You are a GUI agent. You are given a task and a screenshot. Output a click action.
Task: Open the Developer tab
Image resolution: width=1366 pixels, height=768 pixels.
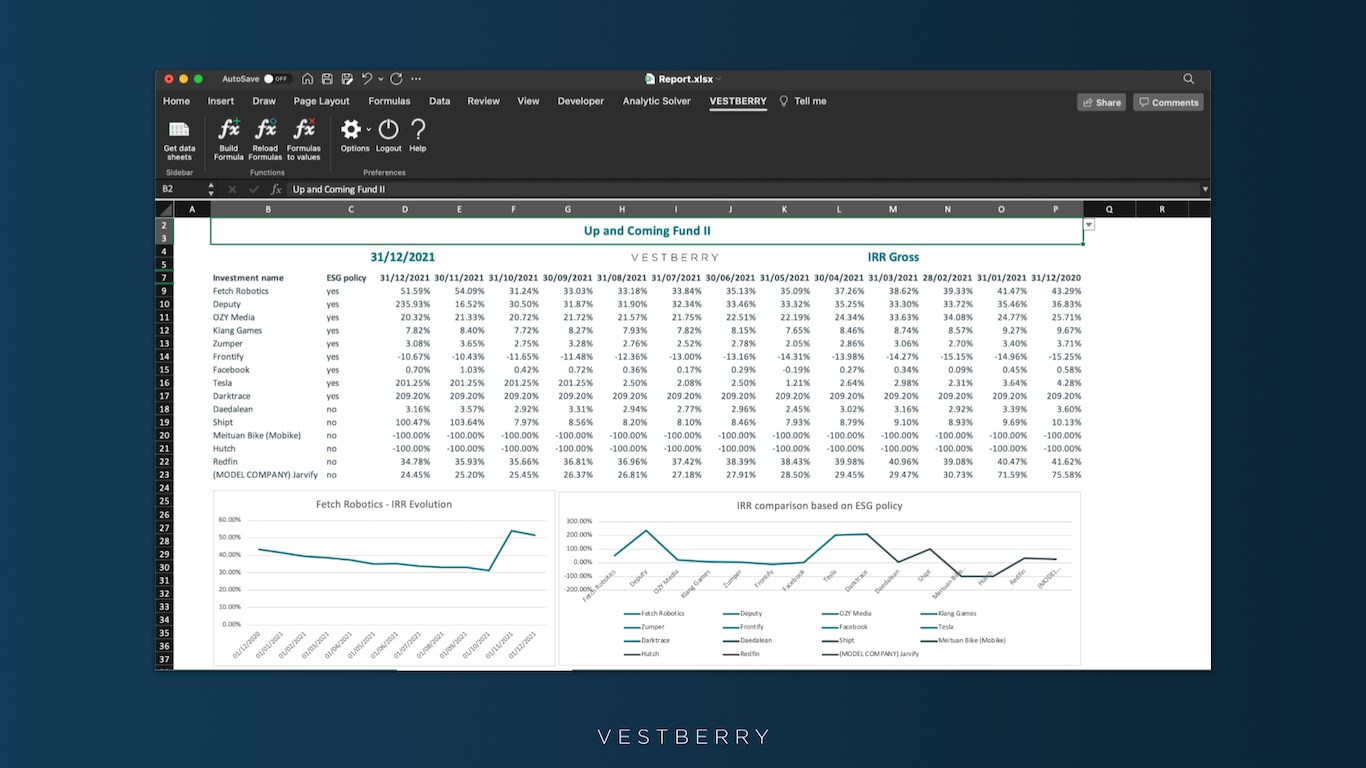click(581, 101)
